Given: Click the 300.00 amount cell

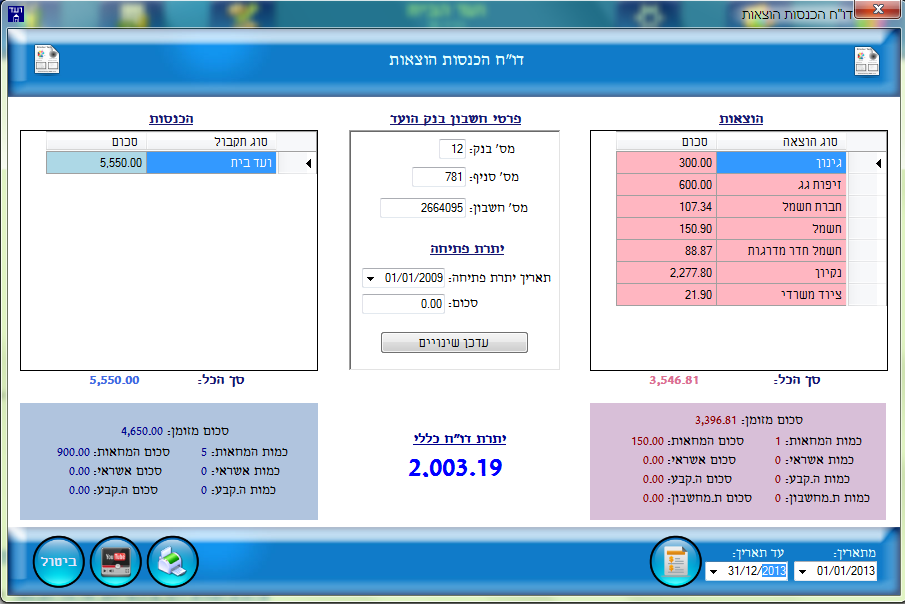Looking at the screenshot, I should [667, 163].
